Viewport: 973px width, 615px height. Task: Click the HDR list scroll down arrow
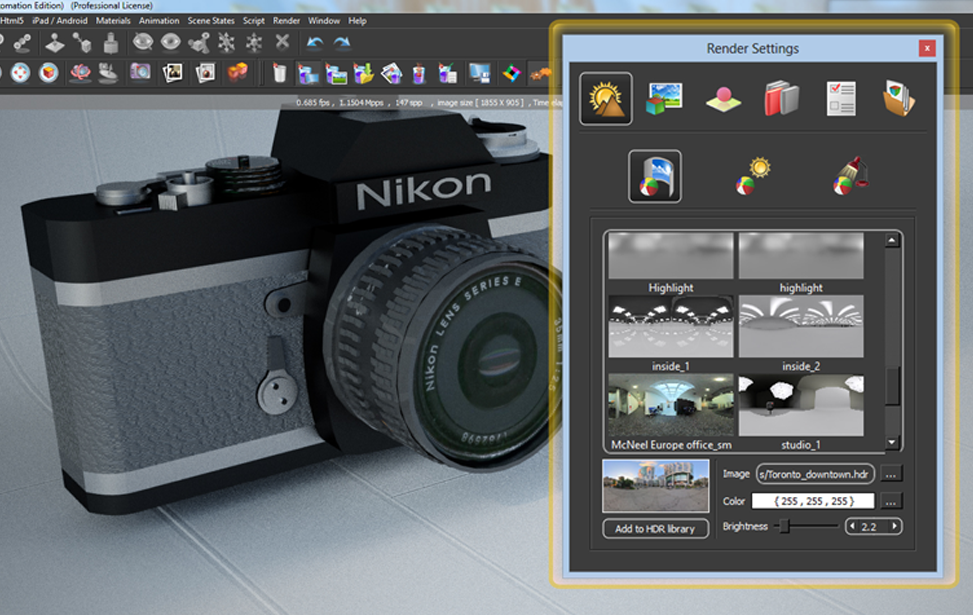(892, 441)
